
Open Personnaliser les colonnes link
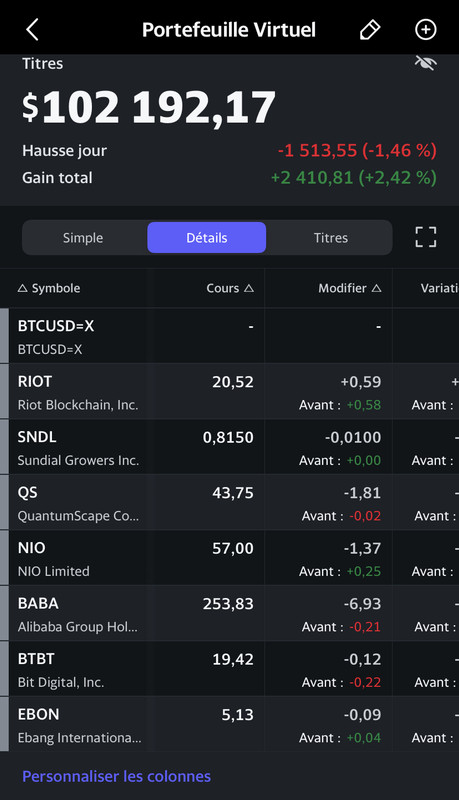click(x=116, y=777)
